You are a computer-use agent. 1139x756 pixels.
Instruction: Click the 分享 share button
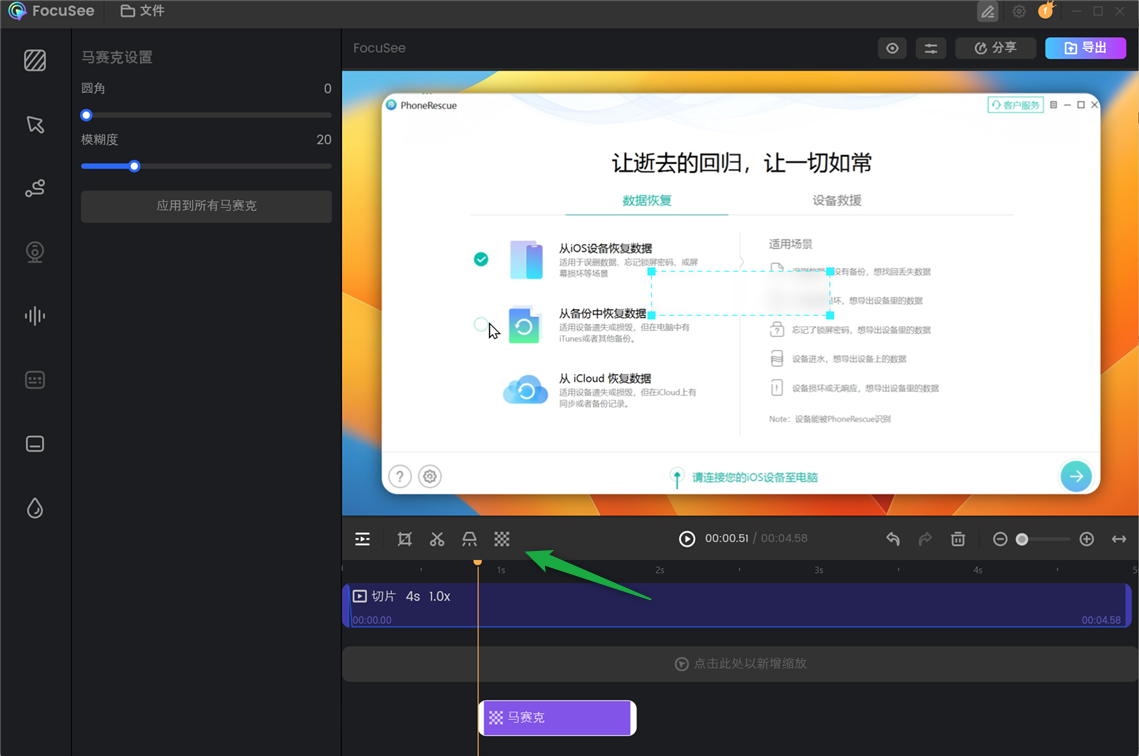995,48
